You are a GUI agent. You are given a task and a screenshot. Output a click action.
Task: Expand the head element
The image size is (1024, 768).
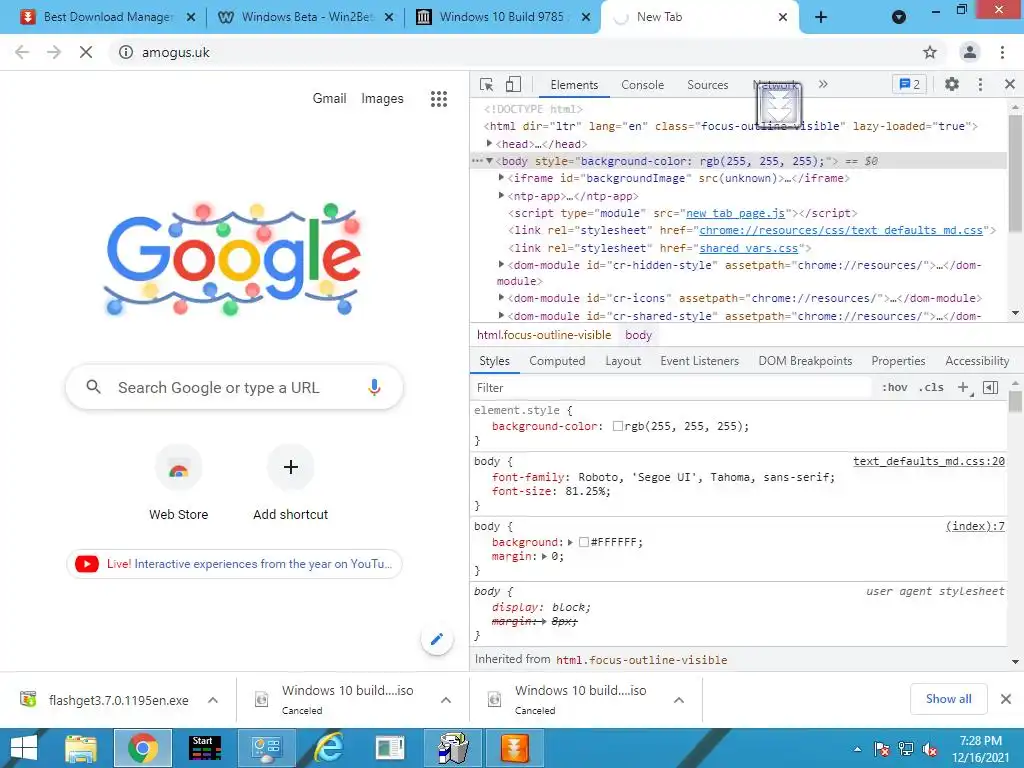pos(489,143)
